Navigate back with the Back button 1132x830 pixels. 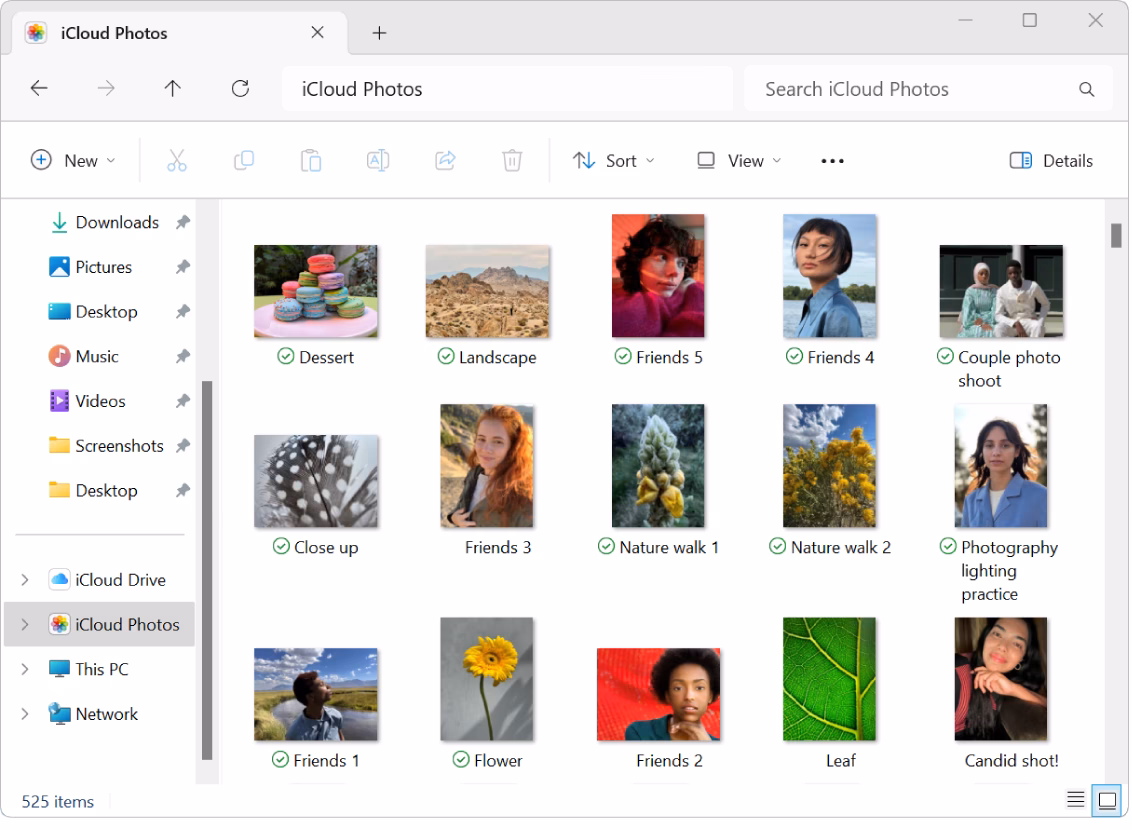pyautogui.click(x=39, y=88)
